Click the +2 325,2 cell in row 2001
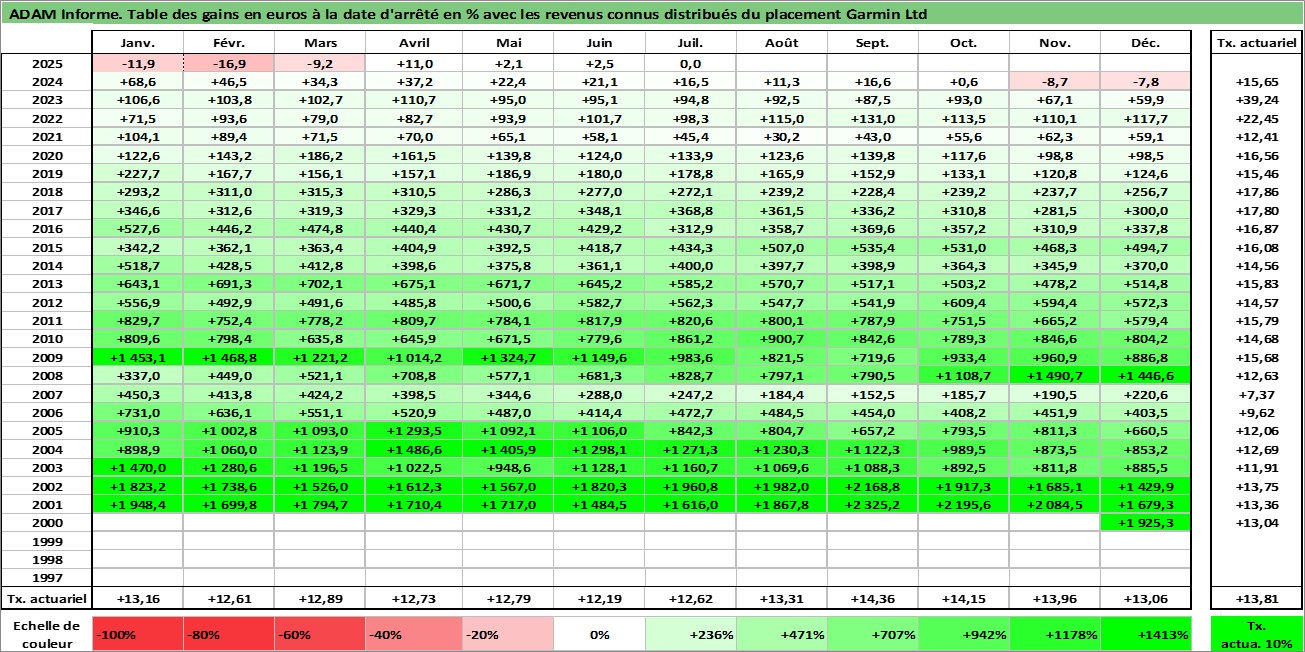The width and height of the screenshot is (1305, 652). pyautogui.click(x=873, y=504)
